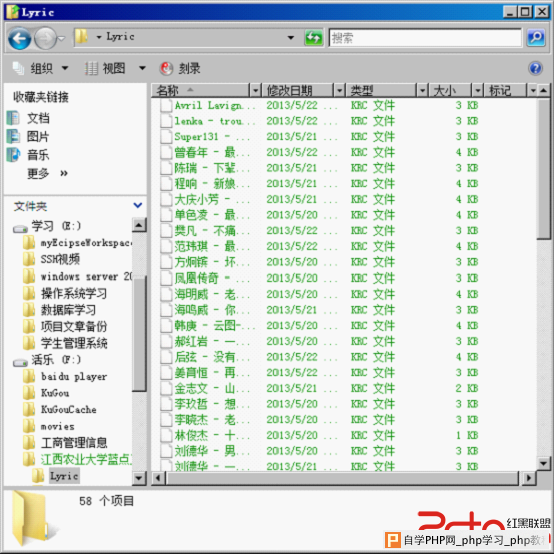The height and width of the screenshot is (554, 554).
Task: Expand the address bar history dropdown
Action: (290, 37)
